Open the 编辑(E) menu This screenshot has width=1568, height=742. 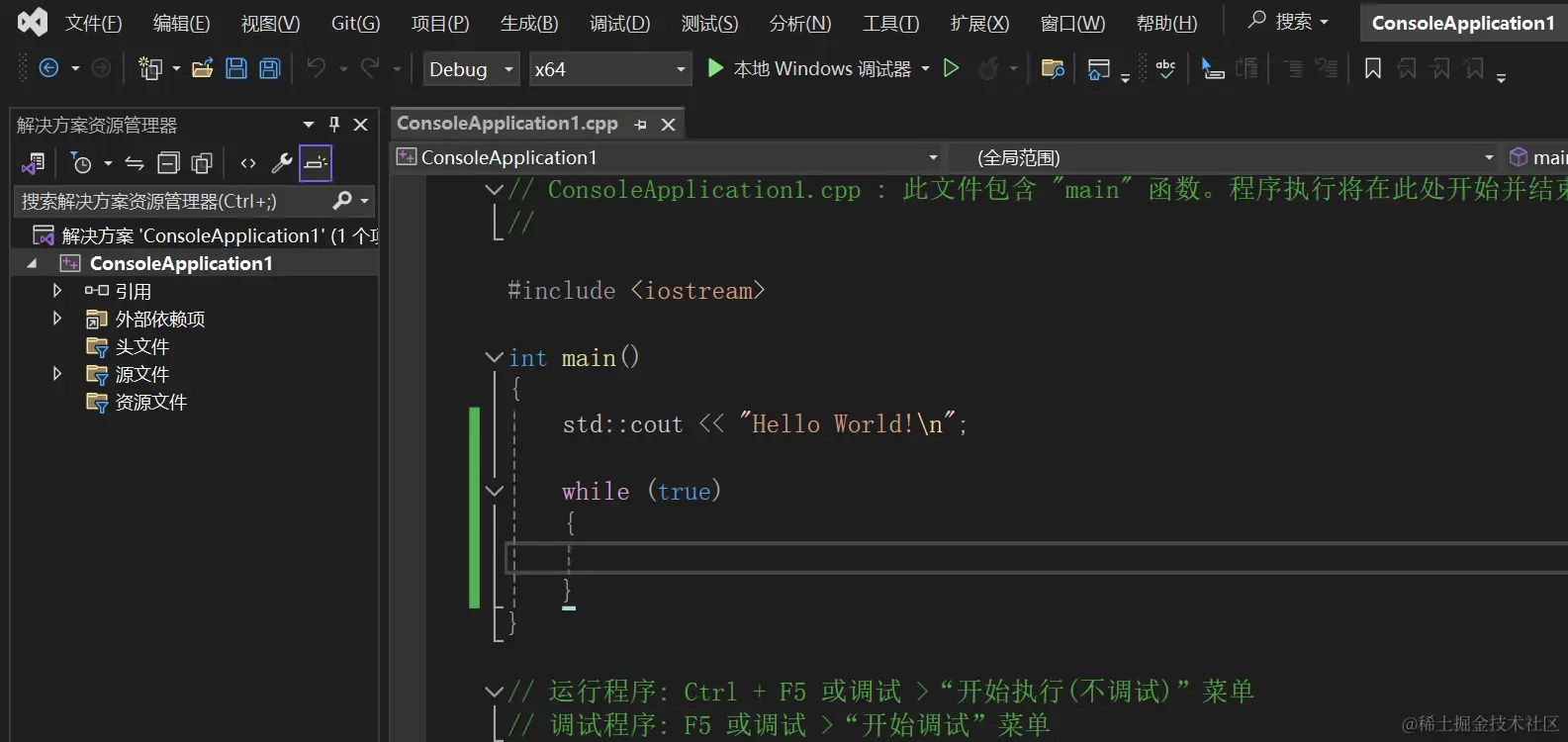(x=182, y=23)
